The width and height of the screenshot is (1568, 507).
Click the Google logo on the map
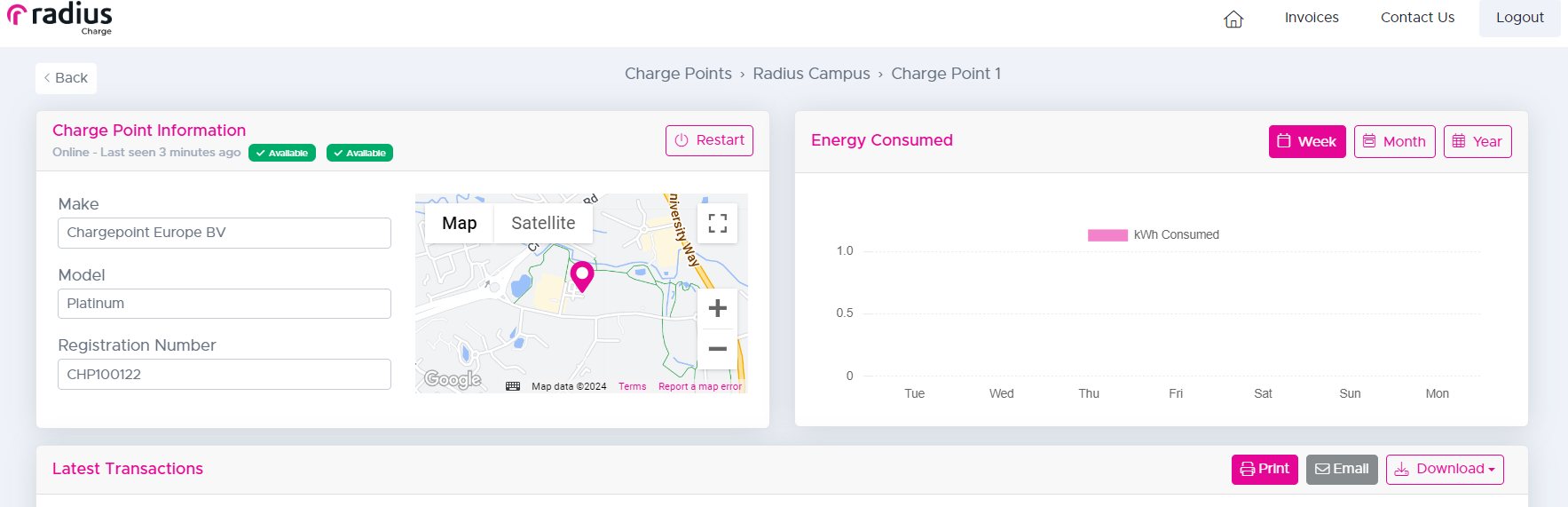tap(453, 380)
